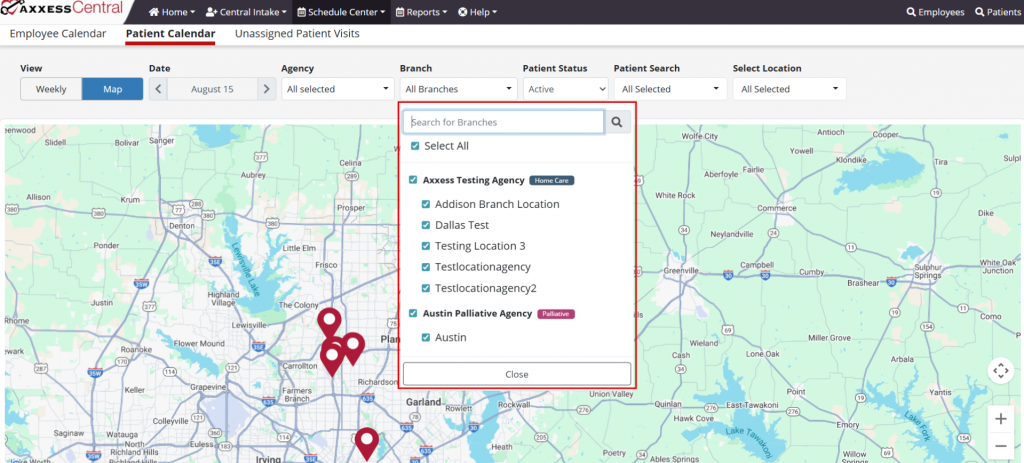
Task: Uncheck Testing Location 3
Action: point(426,246)
